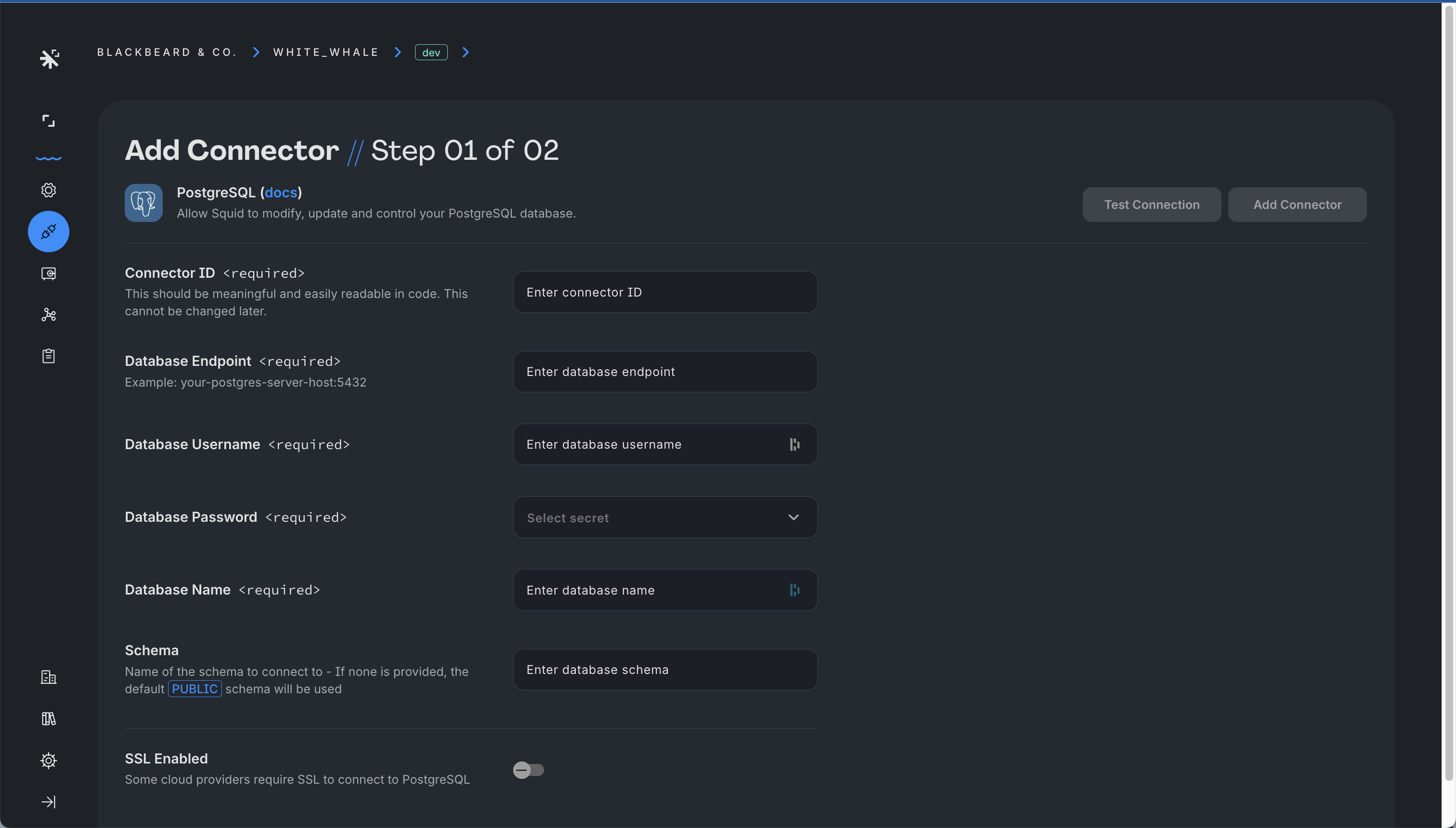Click the Test Connection button
1456x828 pixels.
point(1152,204)
